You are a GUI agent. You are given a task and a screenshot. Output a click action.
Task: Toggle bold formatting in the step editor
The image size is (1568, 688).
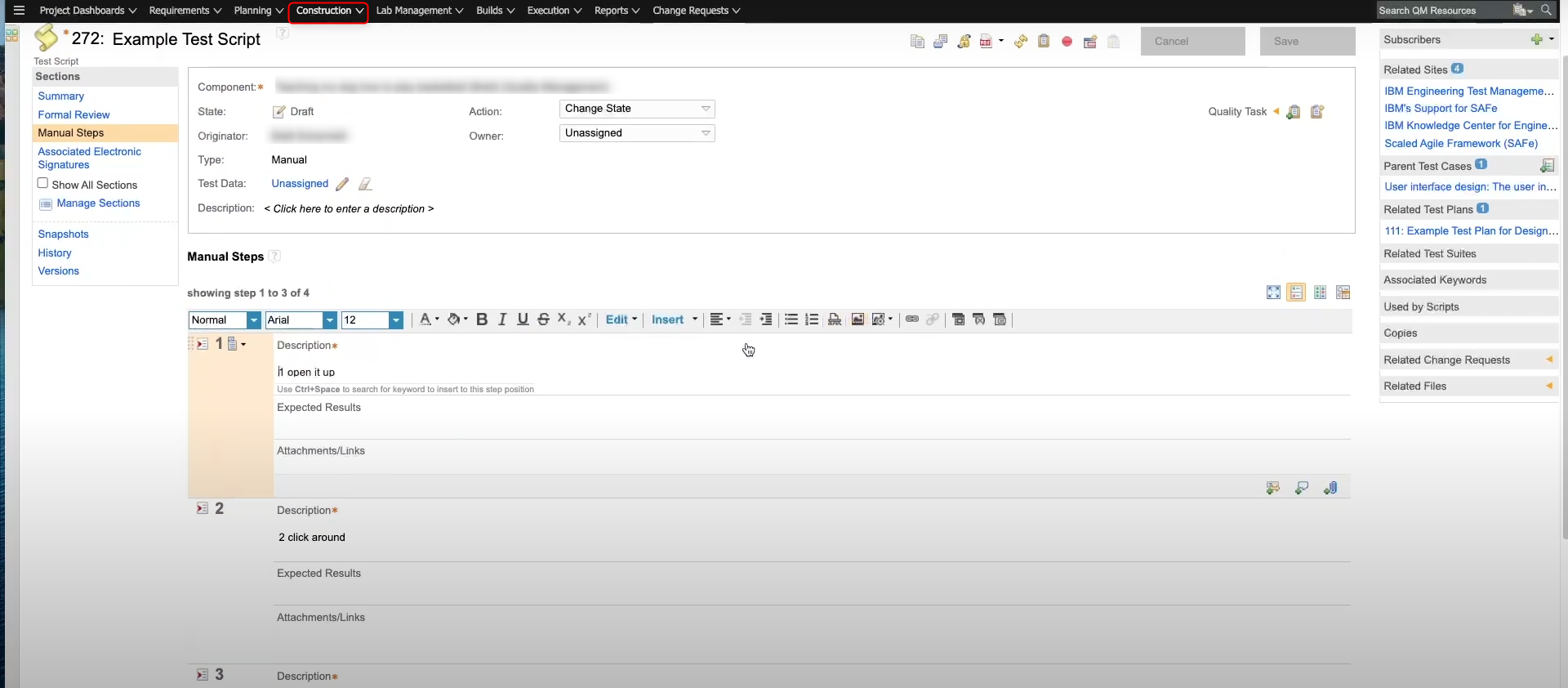(482, 319)
